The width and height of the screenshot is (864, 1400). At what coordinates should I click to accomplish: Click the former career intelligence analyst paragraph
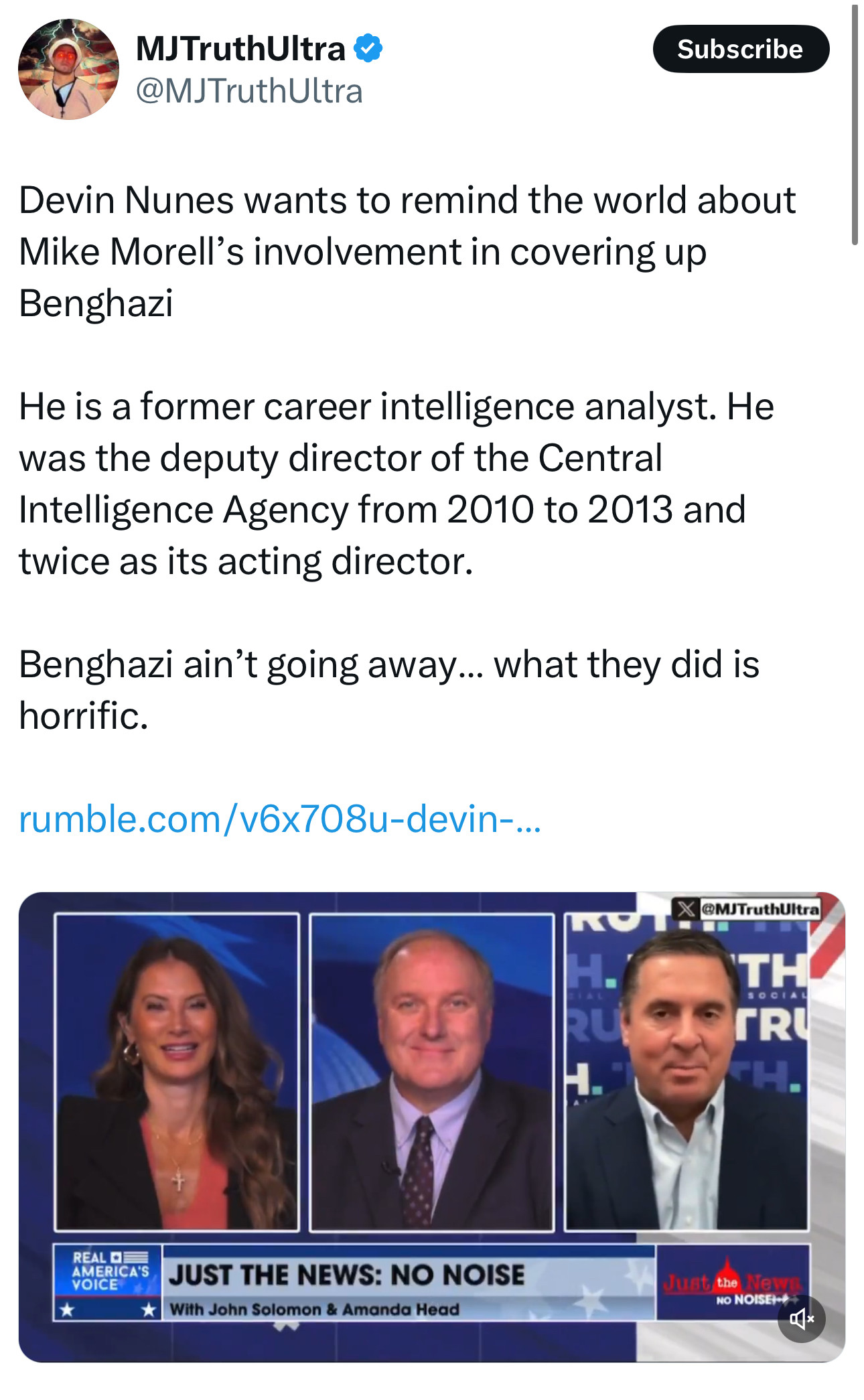click(x=397, y=484)
